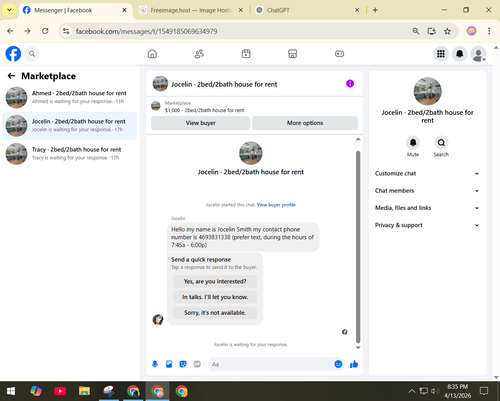Open the emoji picker in message box

click(338, 364)
